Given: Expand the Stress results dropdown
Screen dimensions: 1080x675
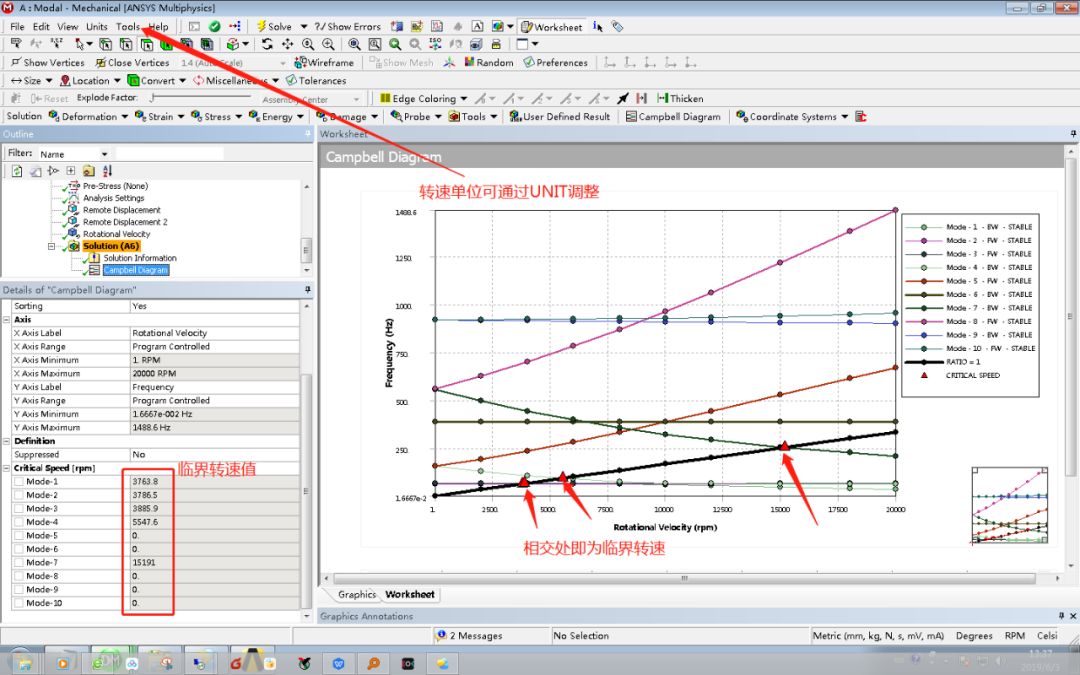Looking at the screenshot, I should (214, 116).
